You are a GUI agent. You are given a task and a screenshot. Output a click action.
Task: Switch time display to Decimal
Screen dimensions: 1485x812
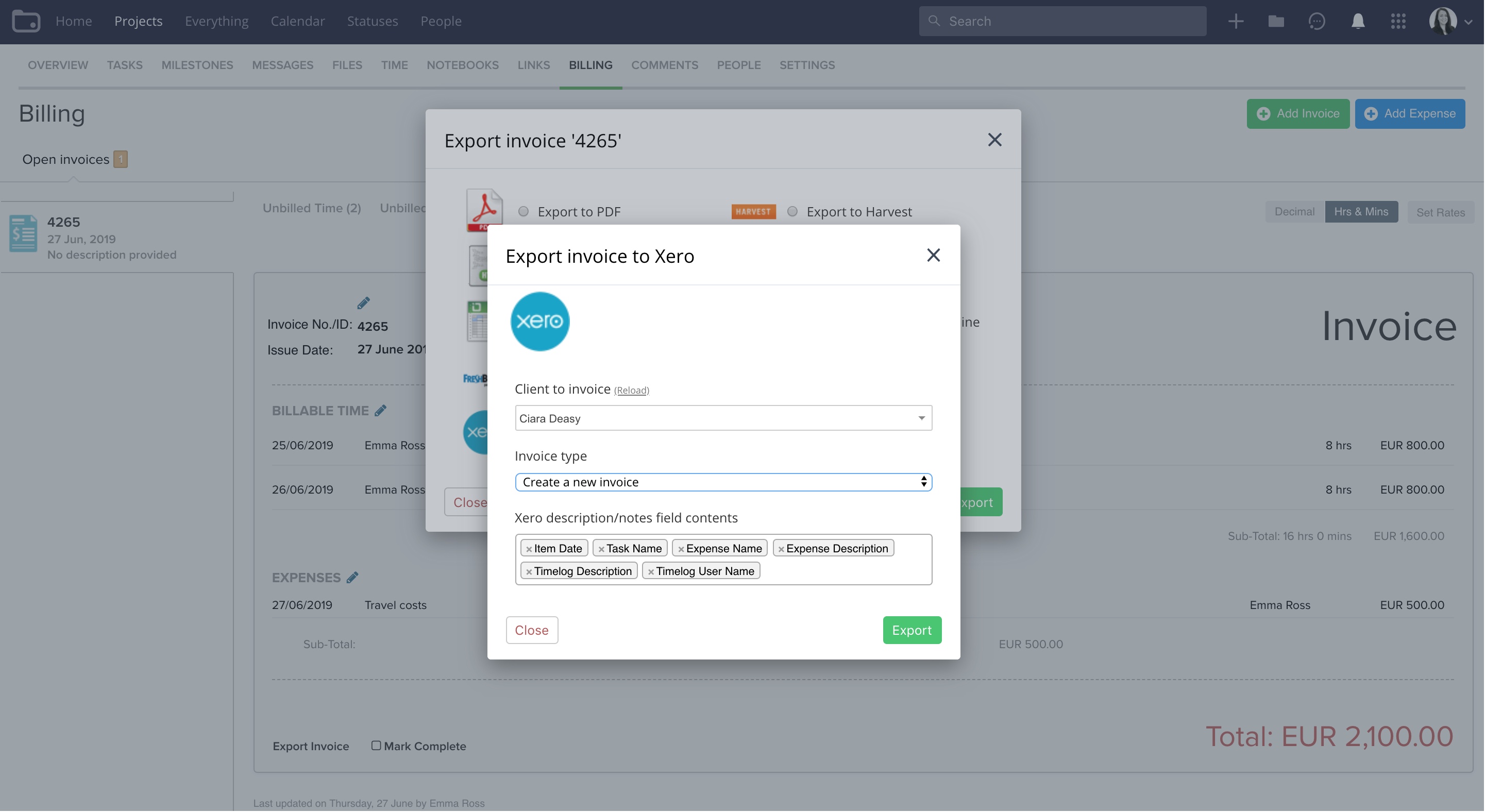[x=1294, y=211]
